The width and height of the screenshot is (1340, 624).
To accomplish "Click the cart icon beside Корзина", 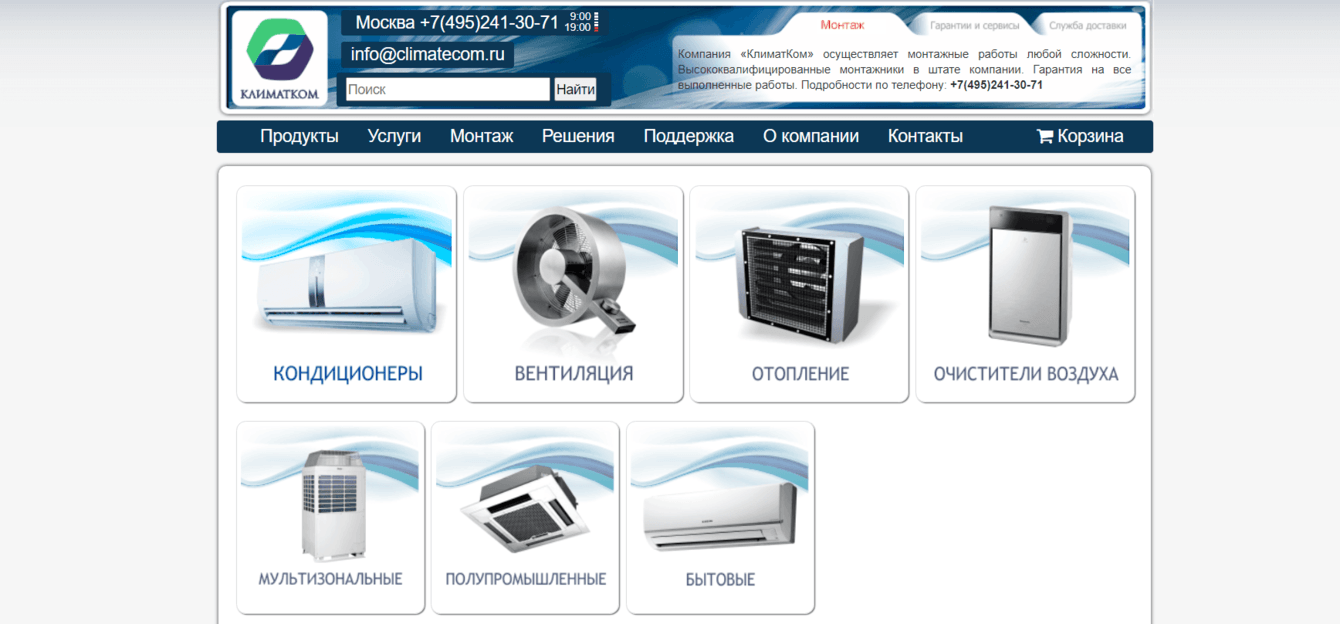I will point(1045,136).
